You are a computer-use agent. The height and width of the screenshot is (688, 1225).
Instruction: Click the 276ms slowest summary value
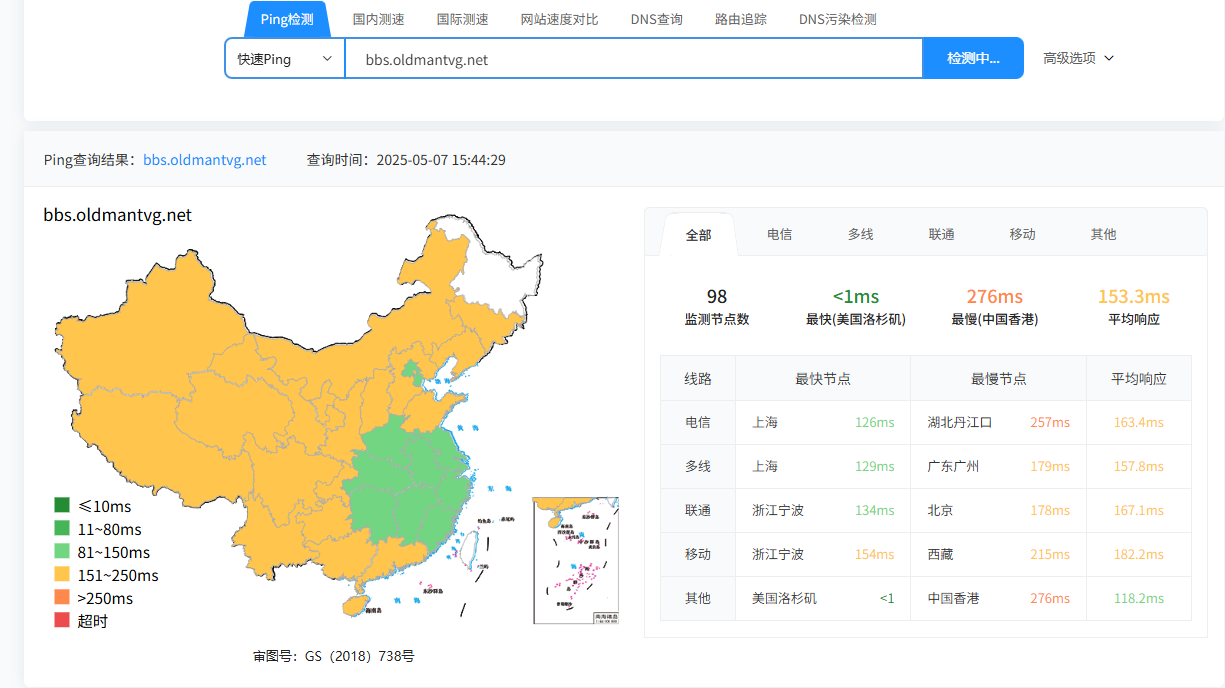tap(995, 297)
